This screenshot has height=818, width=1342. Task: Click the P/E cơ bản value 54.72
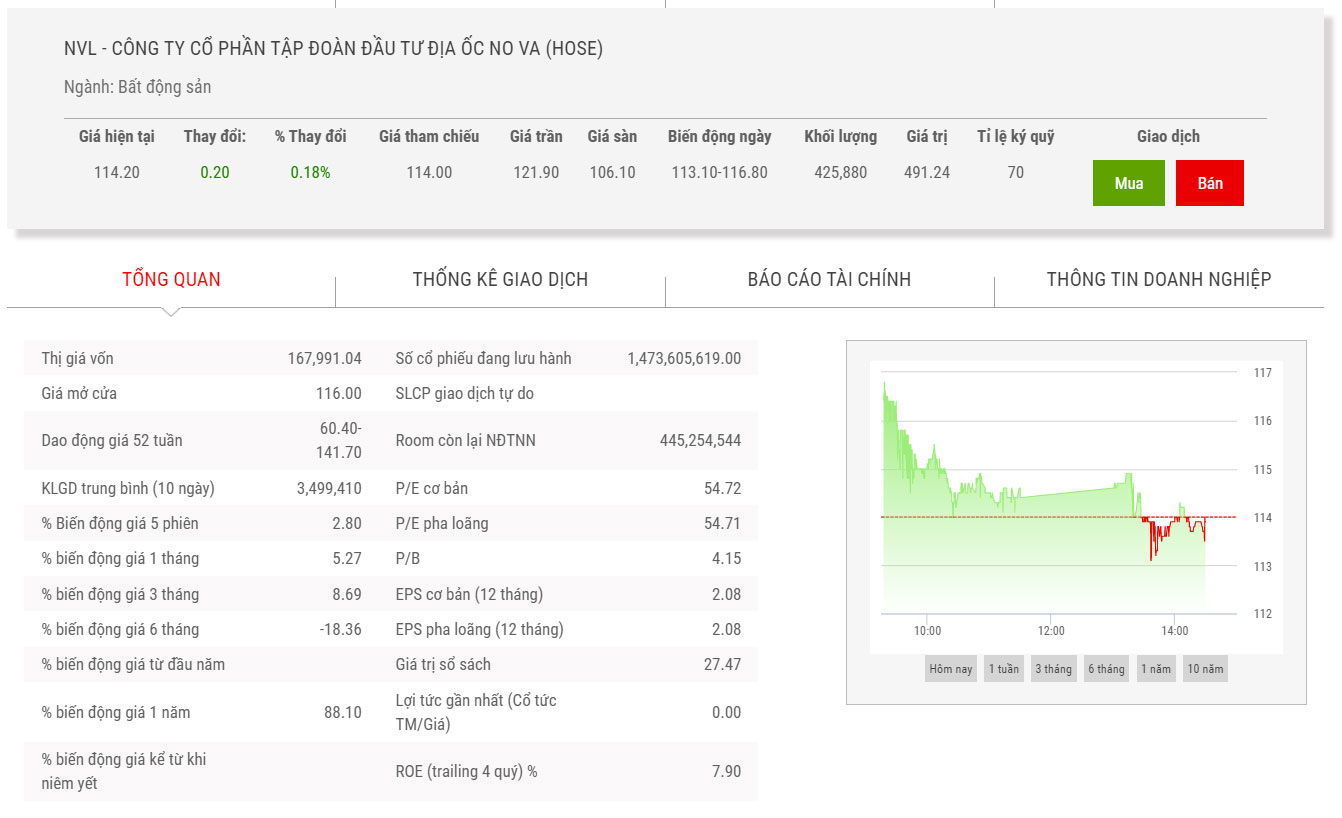(722, 488)
